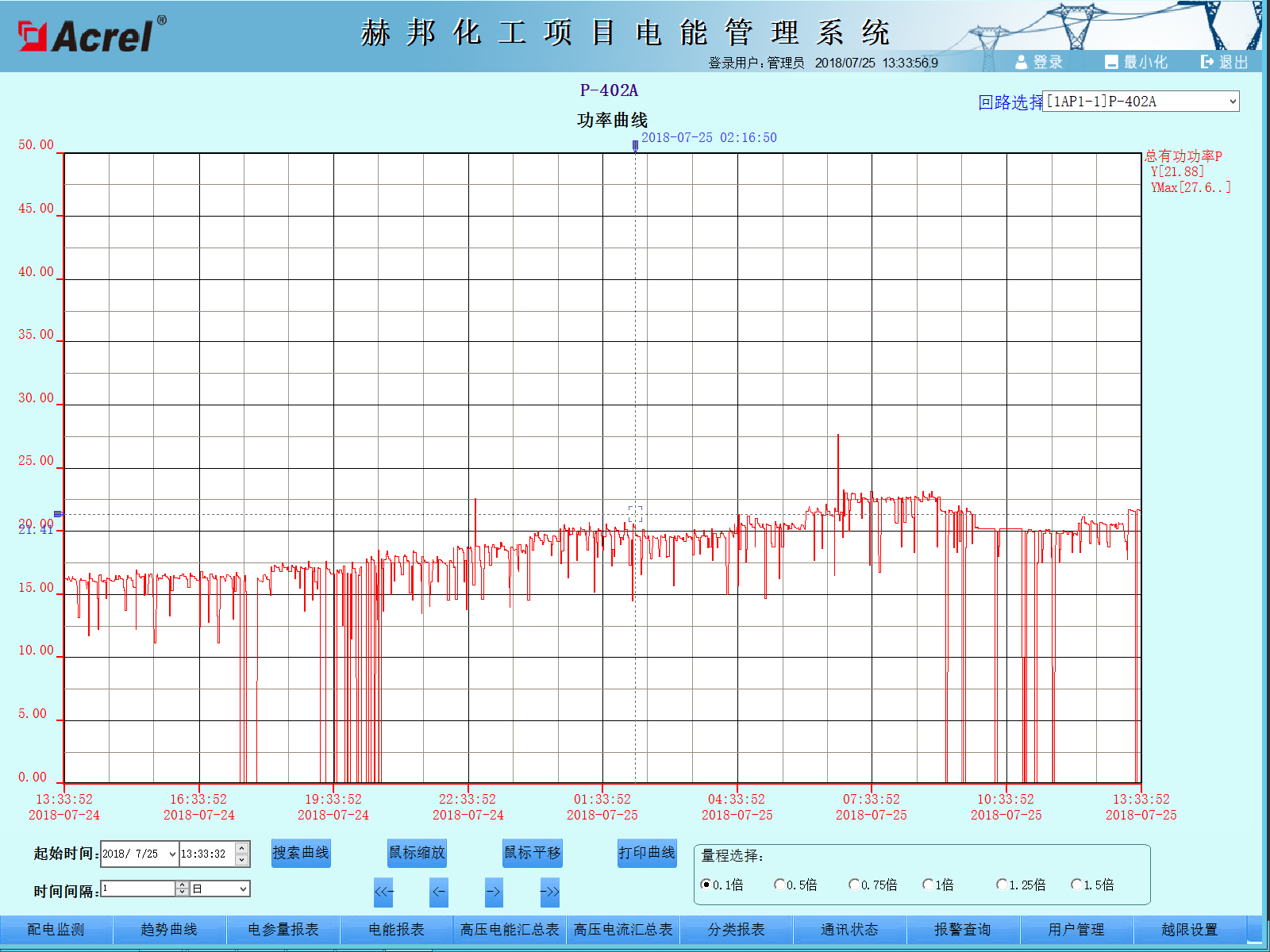Open the 报警查询 alarm query tab
Screen dimensions: 1270x952
coord(962,929)
